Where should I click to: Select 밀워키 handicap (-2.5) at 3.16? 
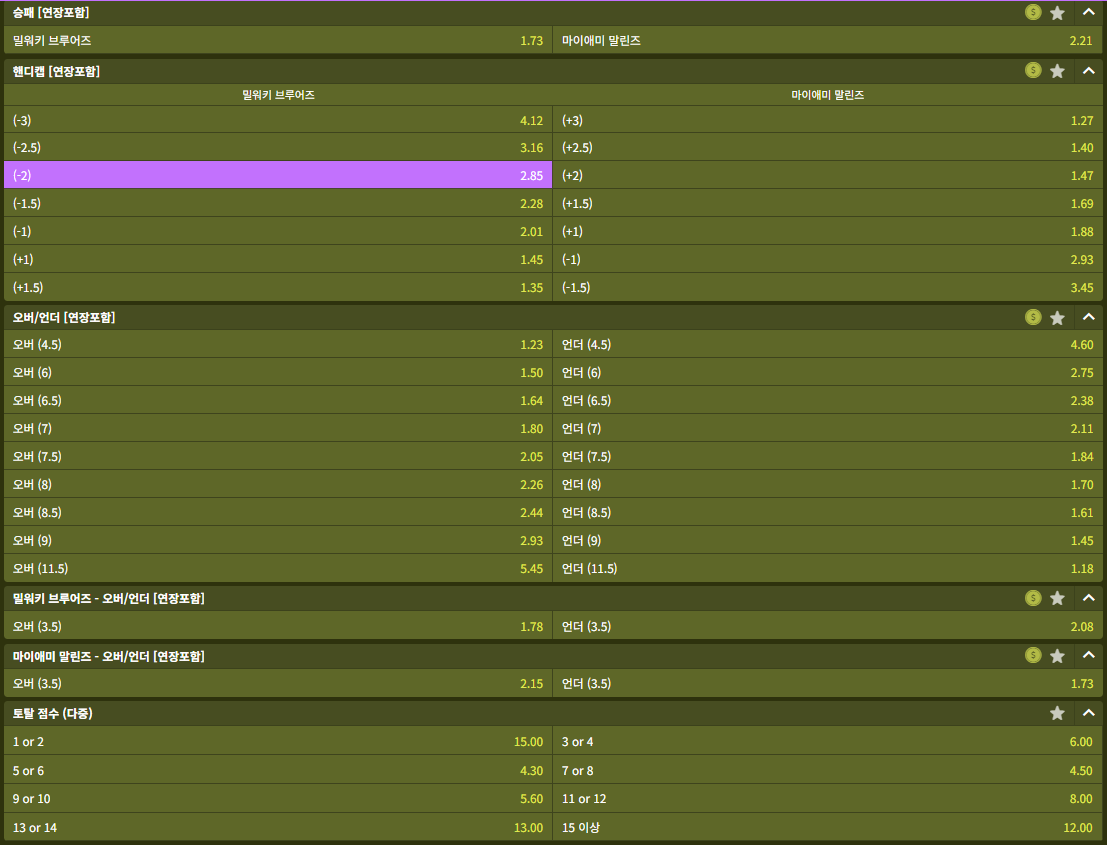(x=278, y=148)
